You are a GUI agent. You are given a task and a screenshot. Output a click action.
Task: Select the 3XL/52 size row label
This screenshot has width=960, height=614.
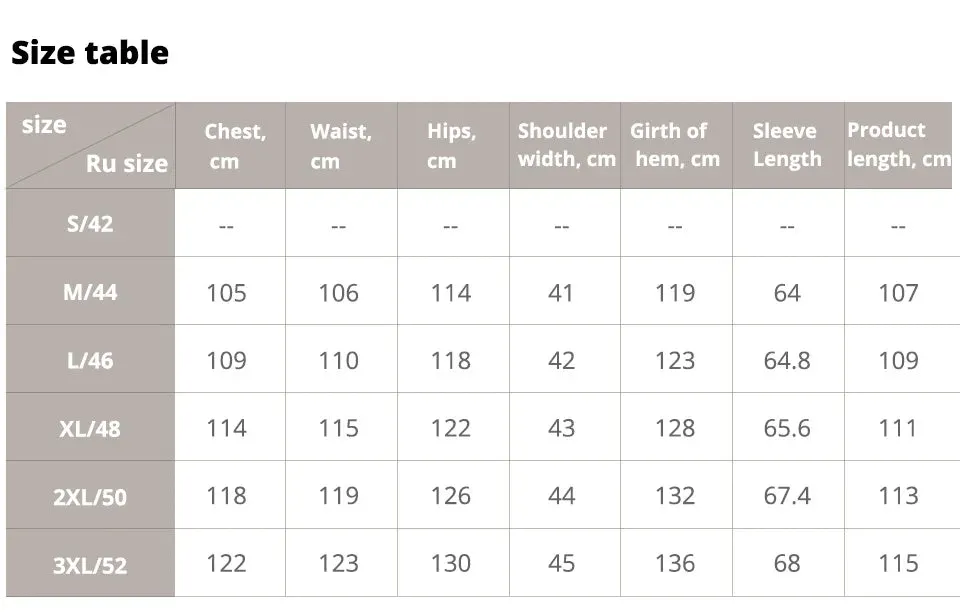pyautogui.click(x=91, y=564)
